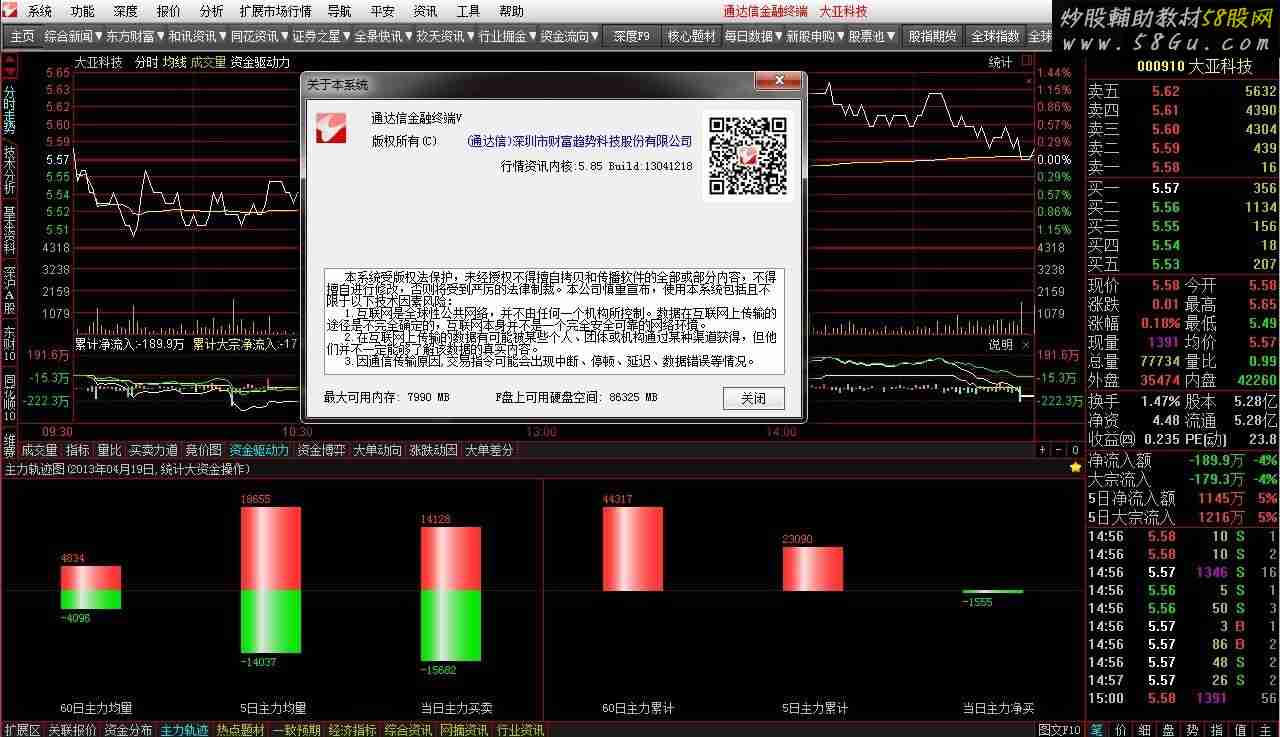Open the 系统 menu
Image resolution: width=1280 pixels, height=737 pixels.
[x=40, y=11]
